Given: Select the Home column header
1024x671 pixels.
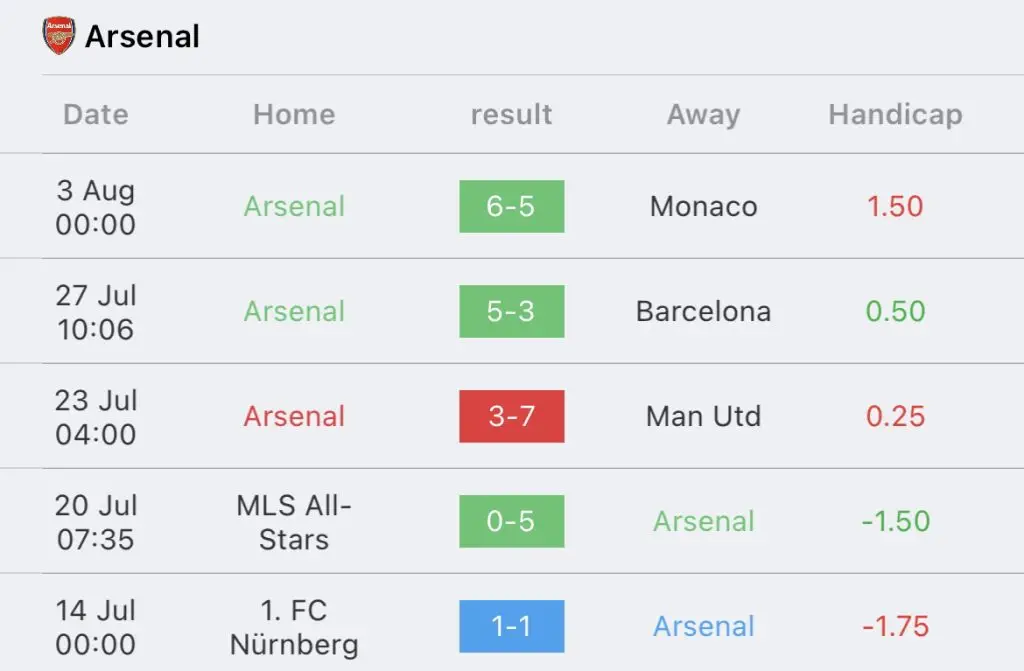Looking at the screenshot, I should point(295,114).
